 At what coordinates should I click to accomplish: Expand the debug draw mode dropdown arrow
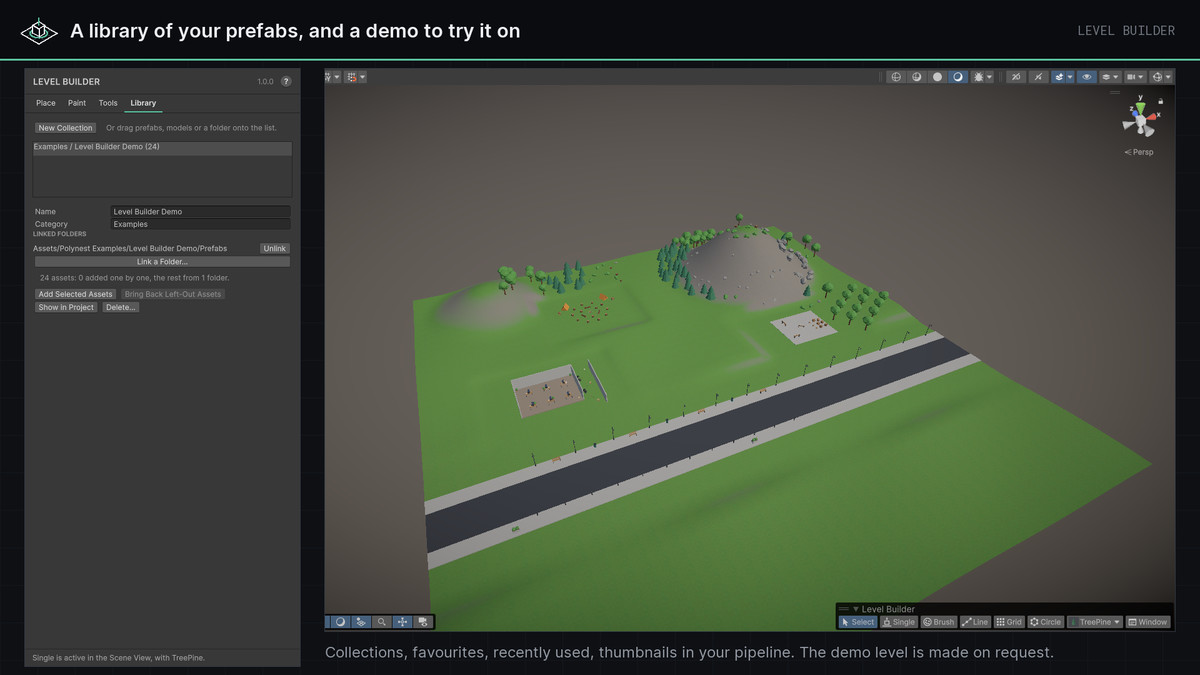pyautogui.click(x=990, y=77)
